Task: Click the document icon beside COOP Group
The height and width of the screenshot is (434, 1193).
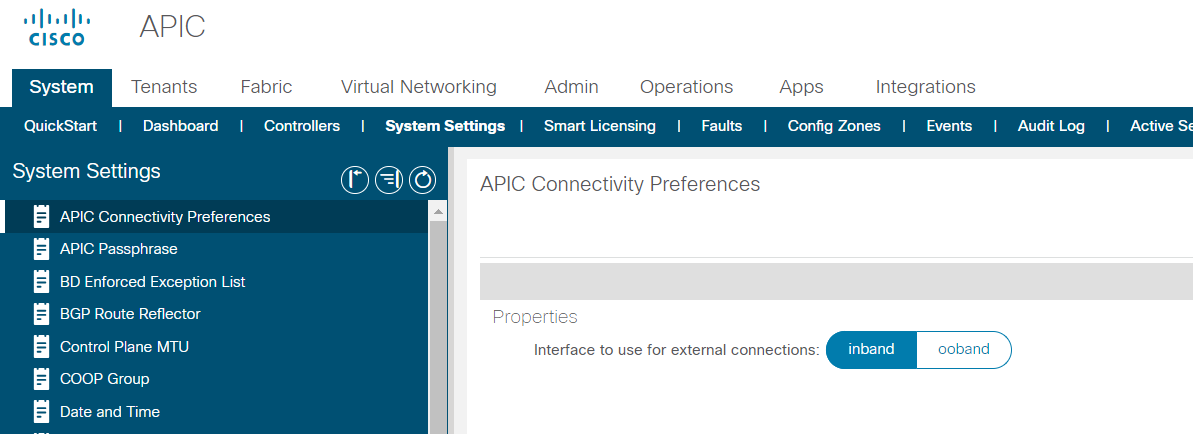Action: pos(42,378)
